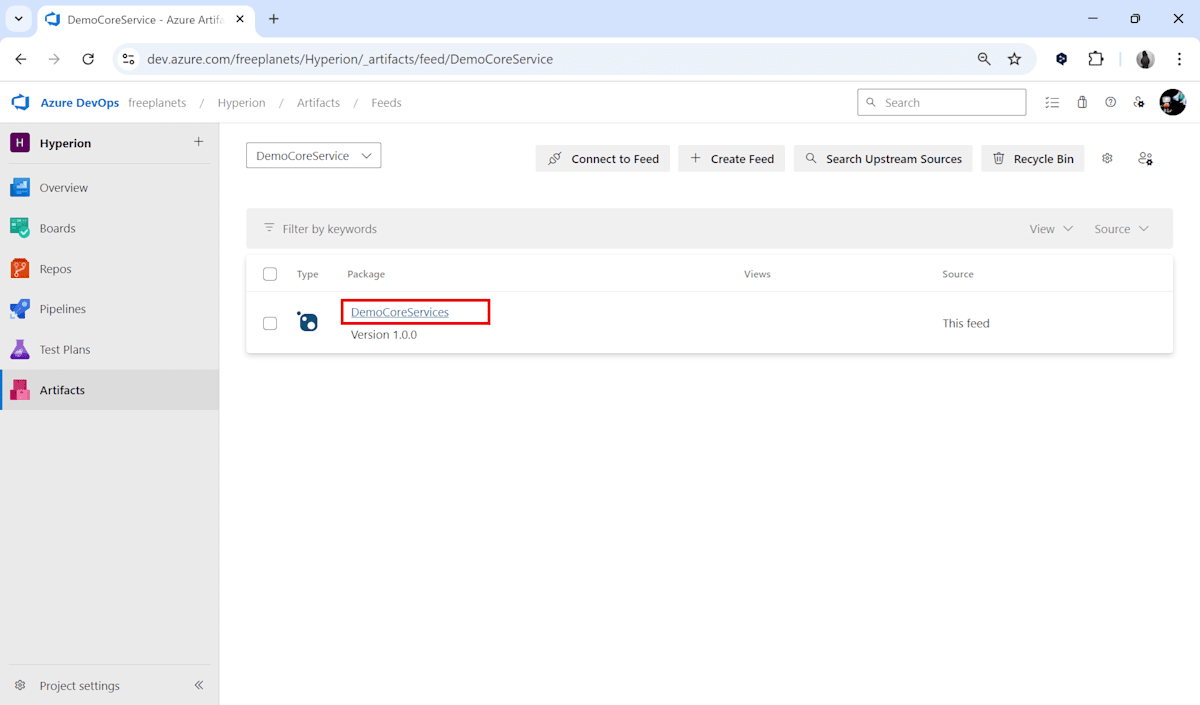Open browser Extensions puzzle icon
Image resolution: width=1200 pixels, height=705 pixels.
coord(1096,59)
